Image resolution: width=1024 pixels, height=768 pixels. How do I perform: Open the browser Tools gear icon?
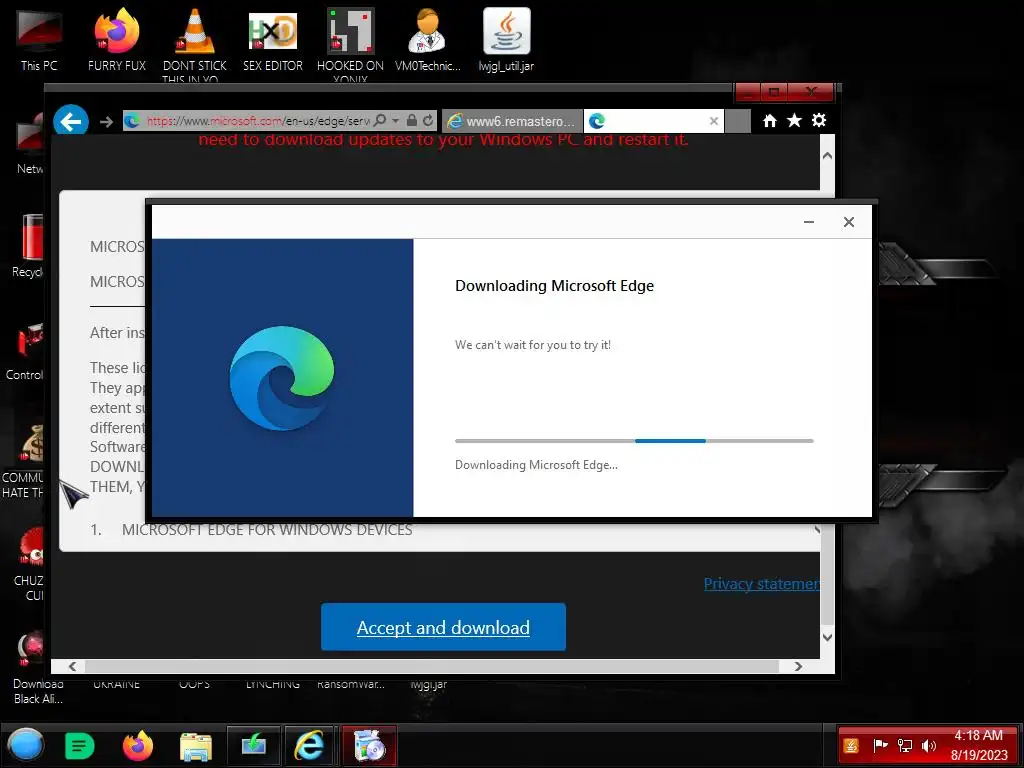pyautogui.click(x=819, y=120)
